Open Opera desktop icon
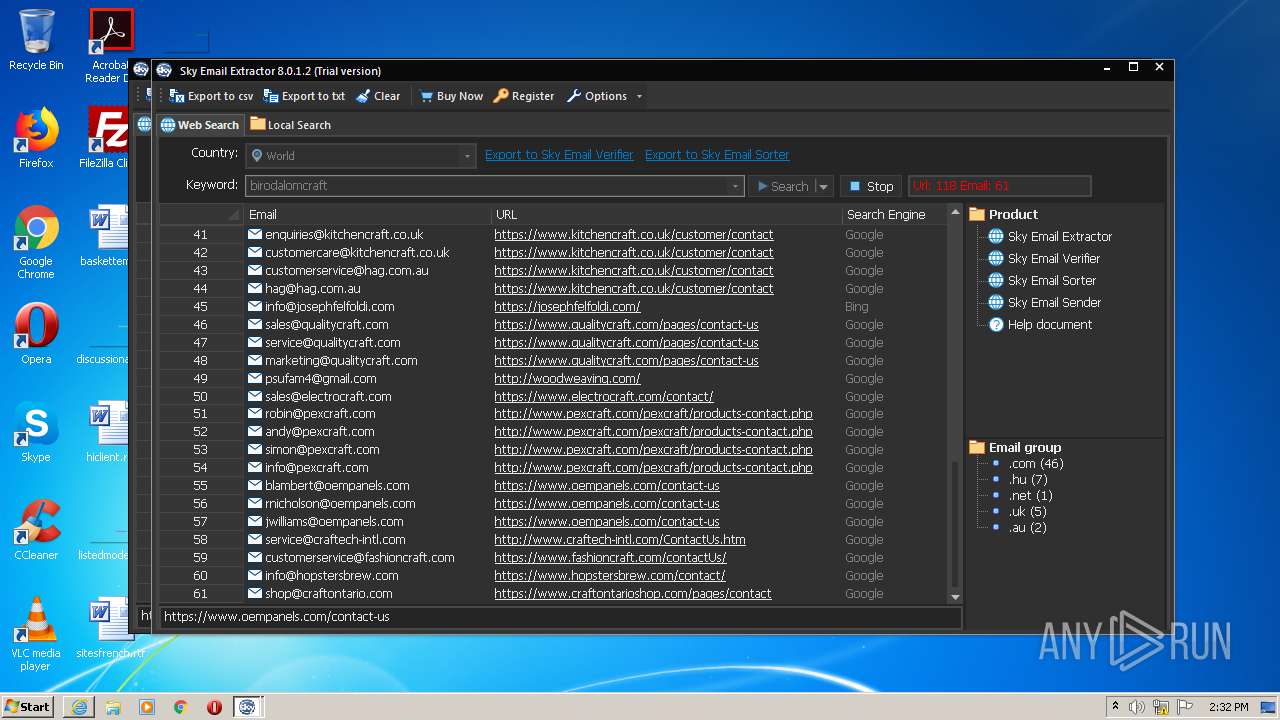This screenshot has height=720, width=1280. [x=36, y=334]
